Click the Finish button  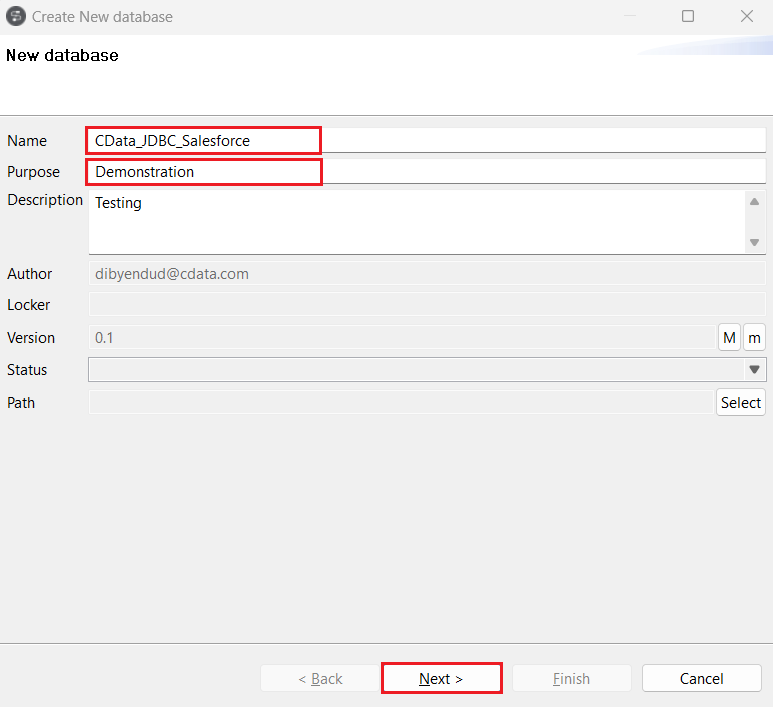pyautogui.click(x=571, y=678)
